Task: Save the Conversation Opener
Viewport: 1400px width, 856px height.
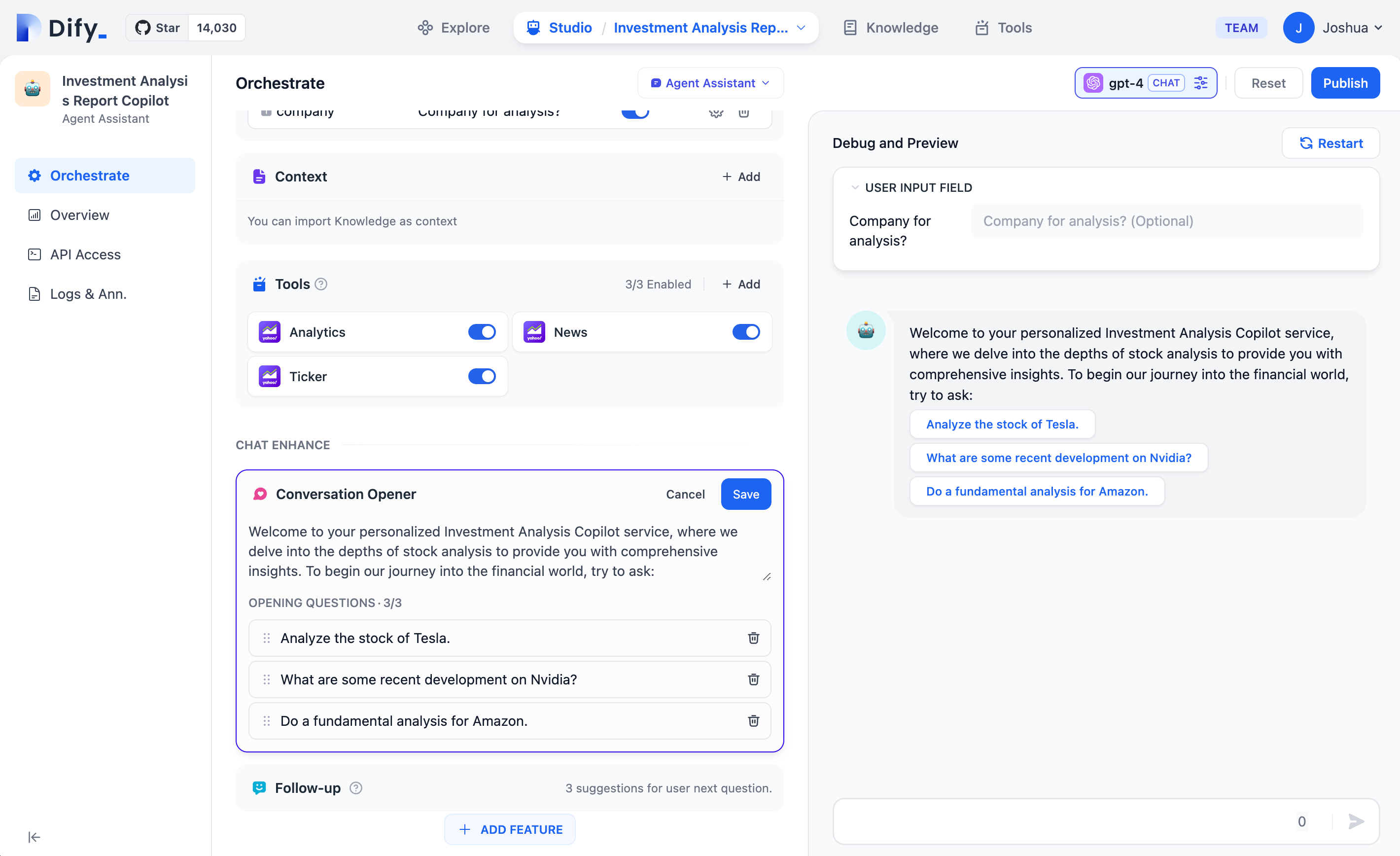Action: point(745,495)
